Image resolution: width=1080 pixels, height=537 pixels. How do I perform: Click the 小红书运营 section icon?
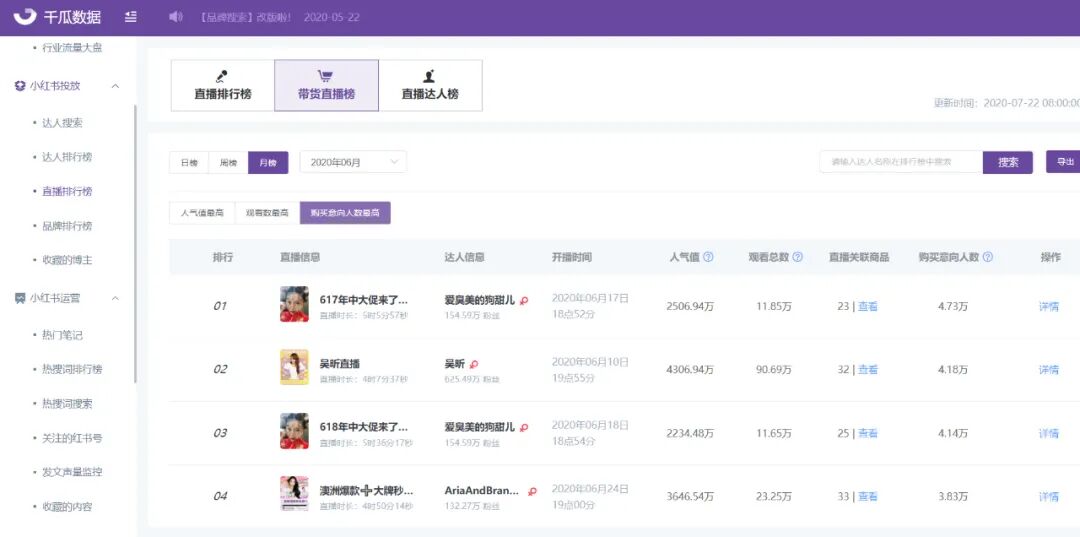tap(20, 298)
